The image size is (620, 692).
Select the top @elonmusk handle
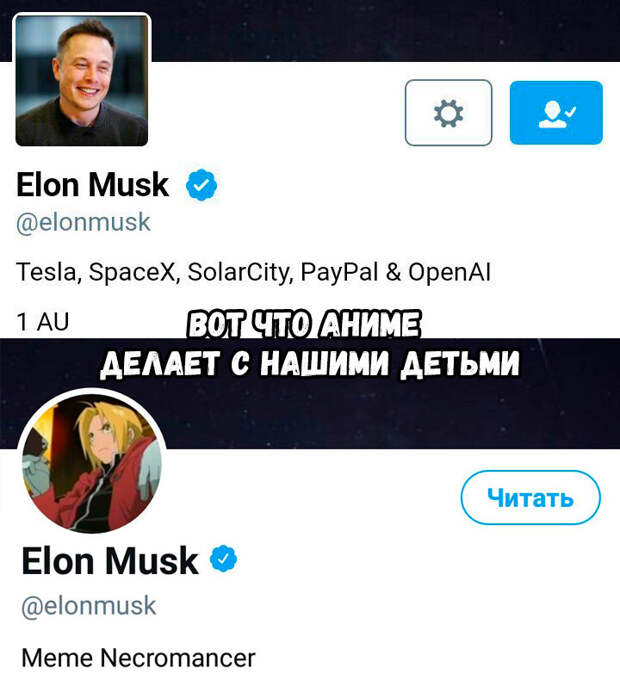pos(83,222)
